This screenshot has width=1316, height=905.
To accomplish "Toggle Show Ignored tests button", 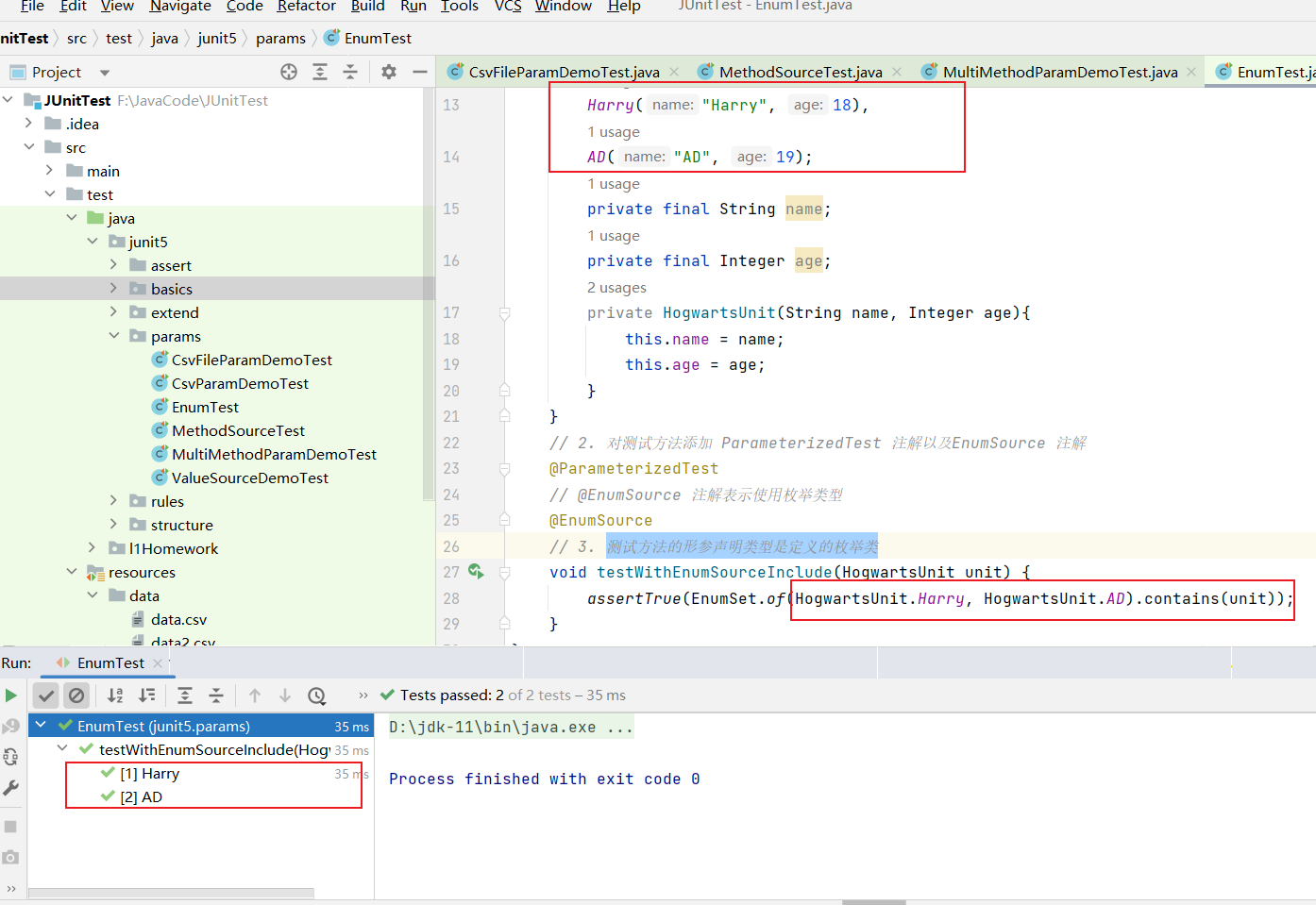I will pyautogui.click(x=76, y=696).
